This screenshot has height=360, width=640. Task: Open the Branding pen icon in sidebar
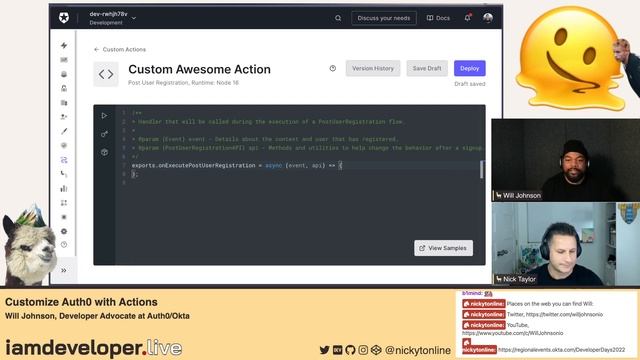tap(64, 131)
